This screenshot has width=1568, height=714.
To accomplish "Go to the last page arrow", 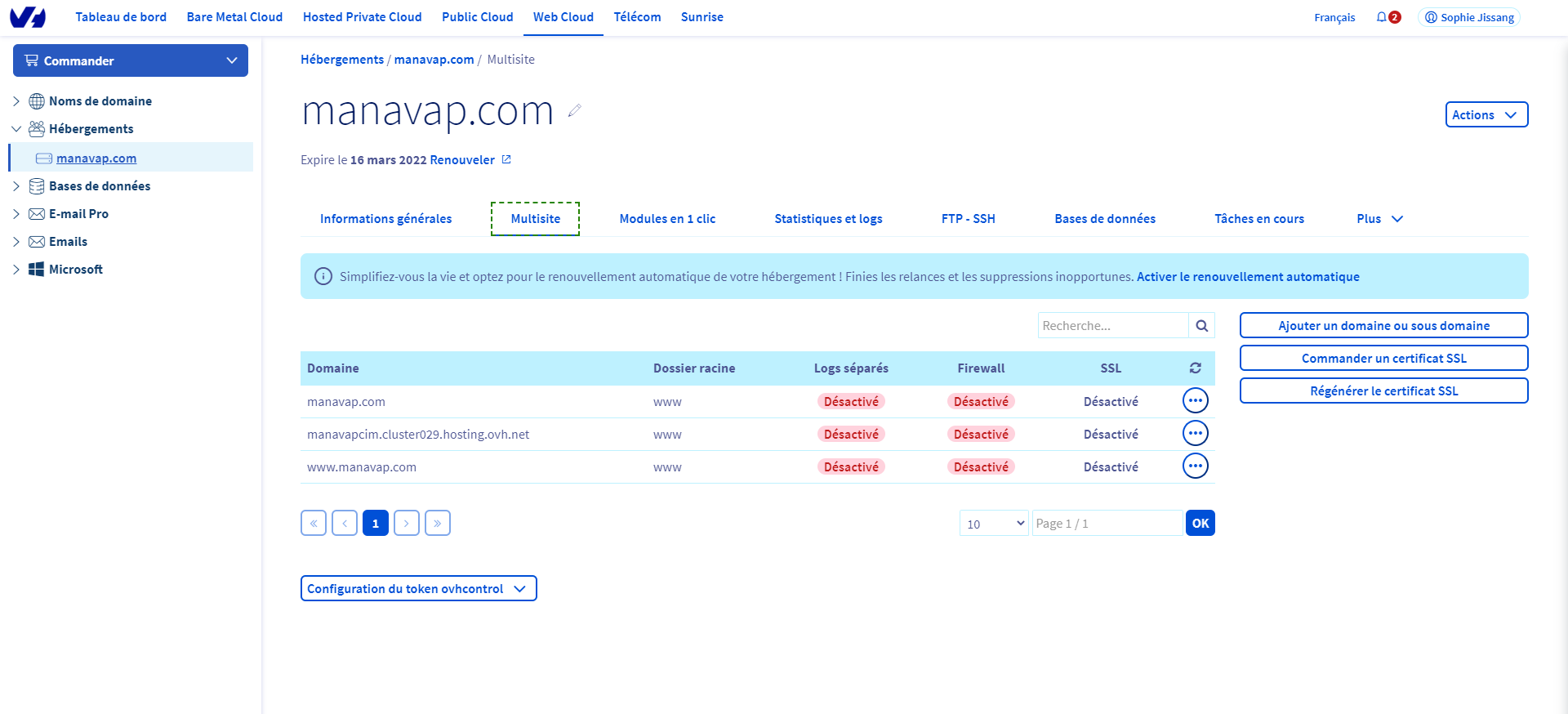I will [x=438, y=523].
